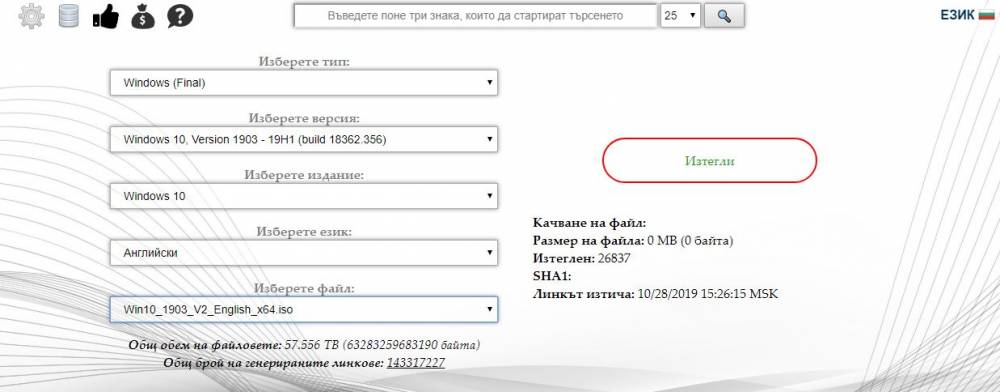Focus the search input field
The image size is (1000, 392).
pyautogui.click(x=475, y=16)
